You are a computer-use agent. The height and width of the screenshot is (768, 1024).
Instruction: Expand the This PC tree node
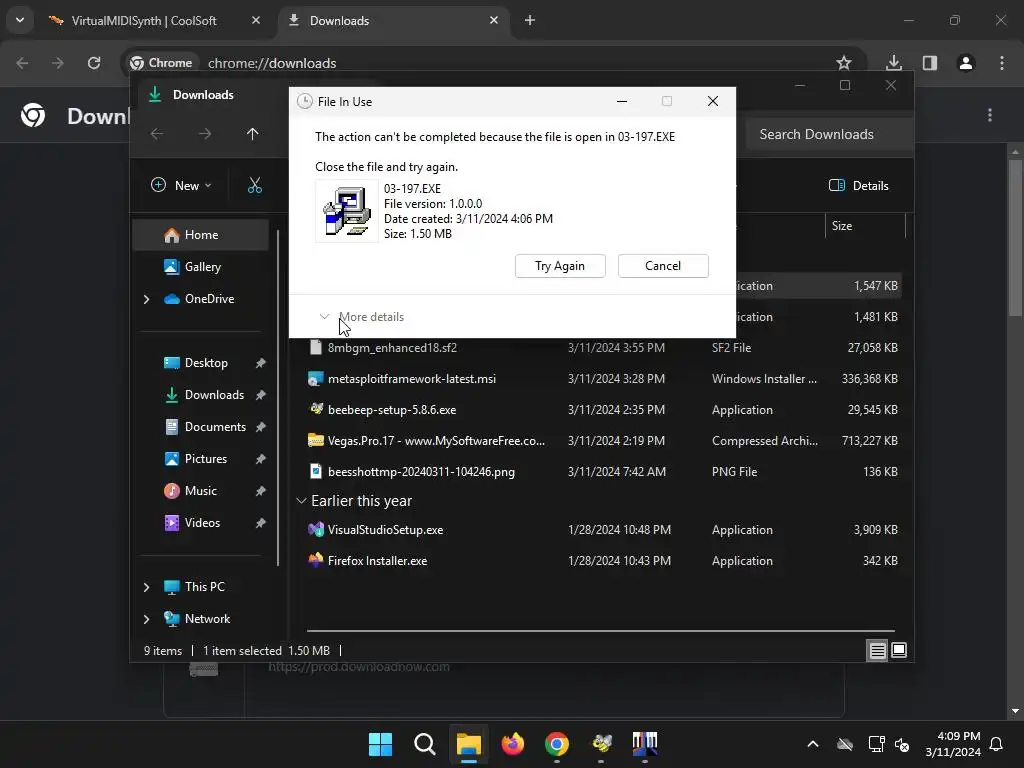click(x=146, y=587)
